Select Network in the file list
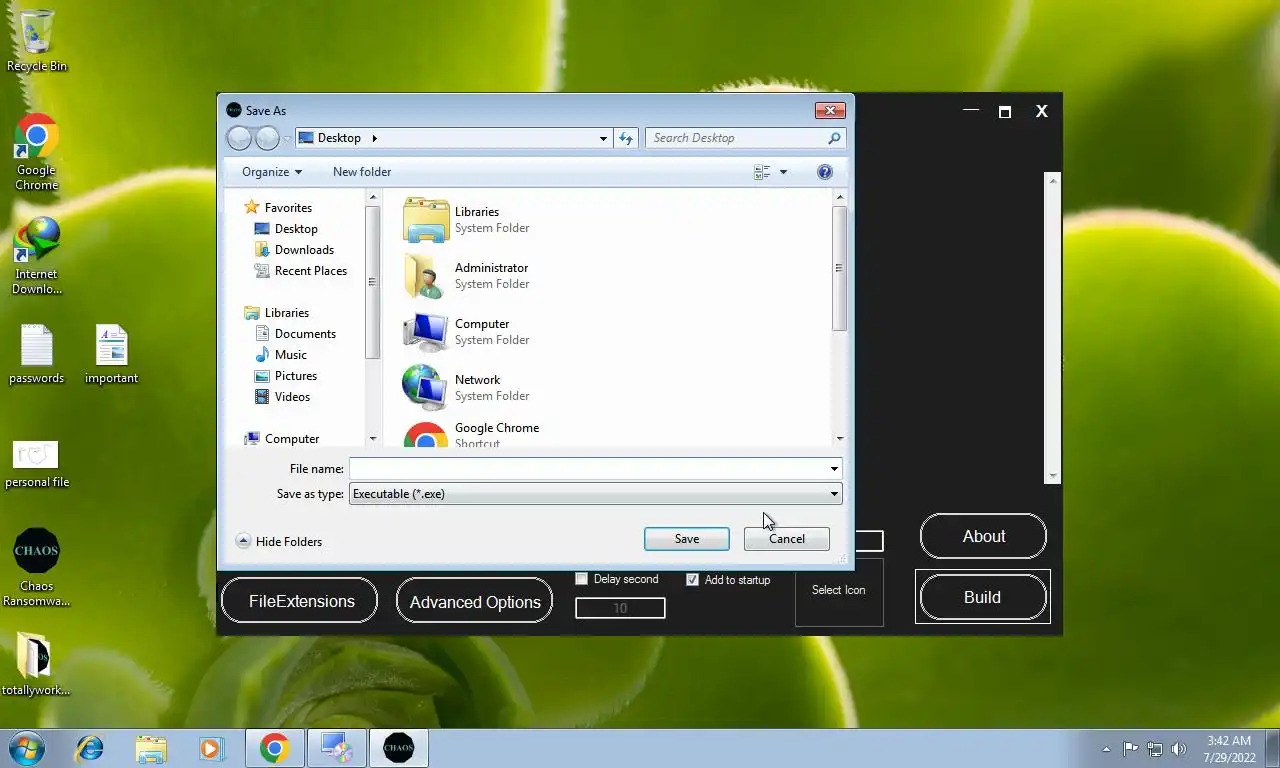The height and width of the screenshot is (768, 1280). click(x=467, y=388)
